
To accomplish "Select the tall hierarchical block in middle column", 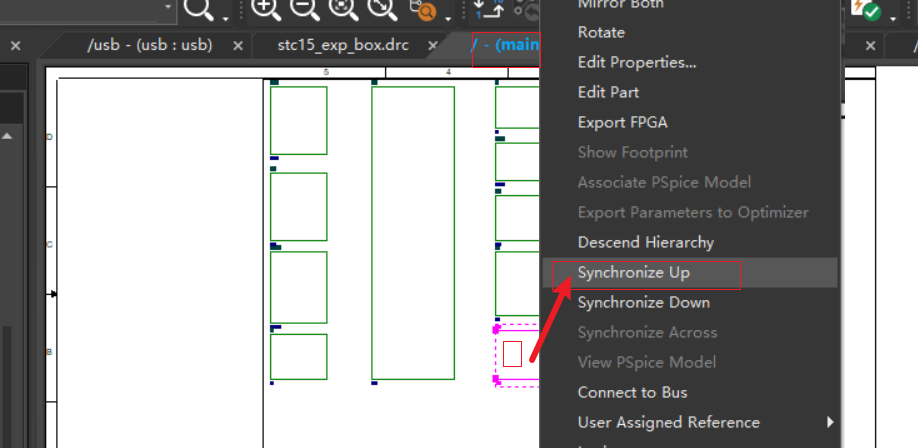I will [x=413, y=233].
